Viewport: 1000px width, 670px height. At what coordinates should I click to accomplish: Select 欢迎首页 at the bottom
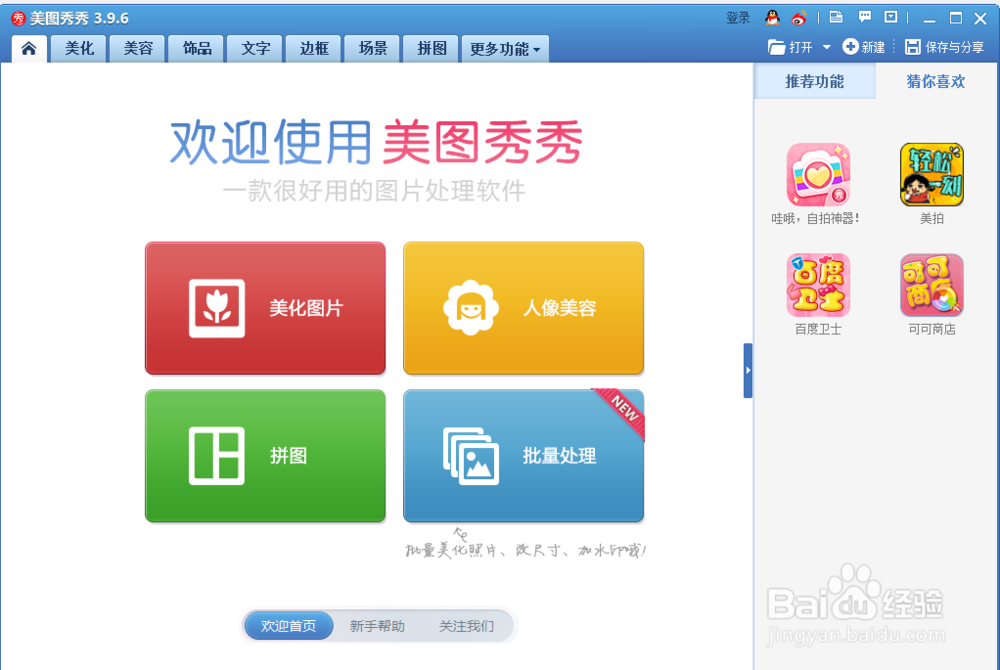288,626
